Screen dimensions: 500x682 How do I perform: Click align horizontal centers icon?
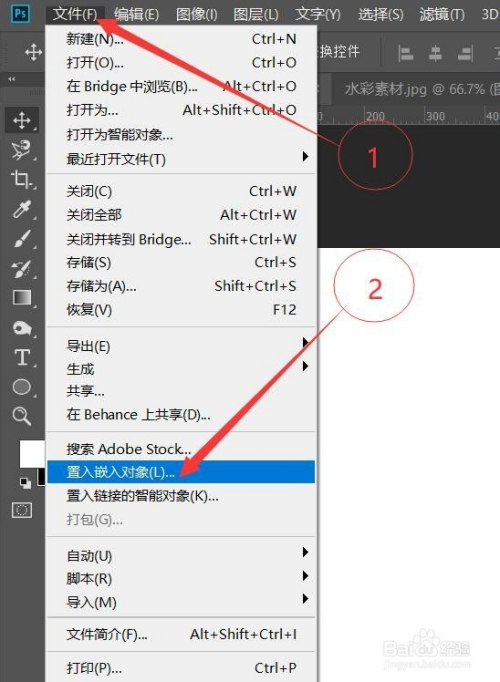(435, 54)
